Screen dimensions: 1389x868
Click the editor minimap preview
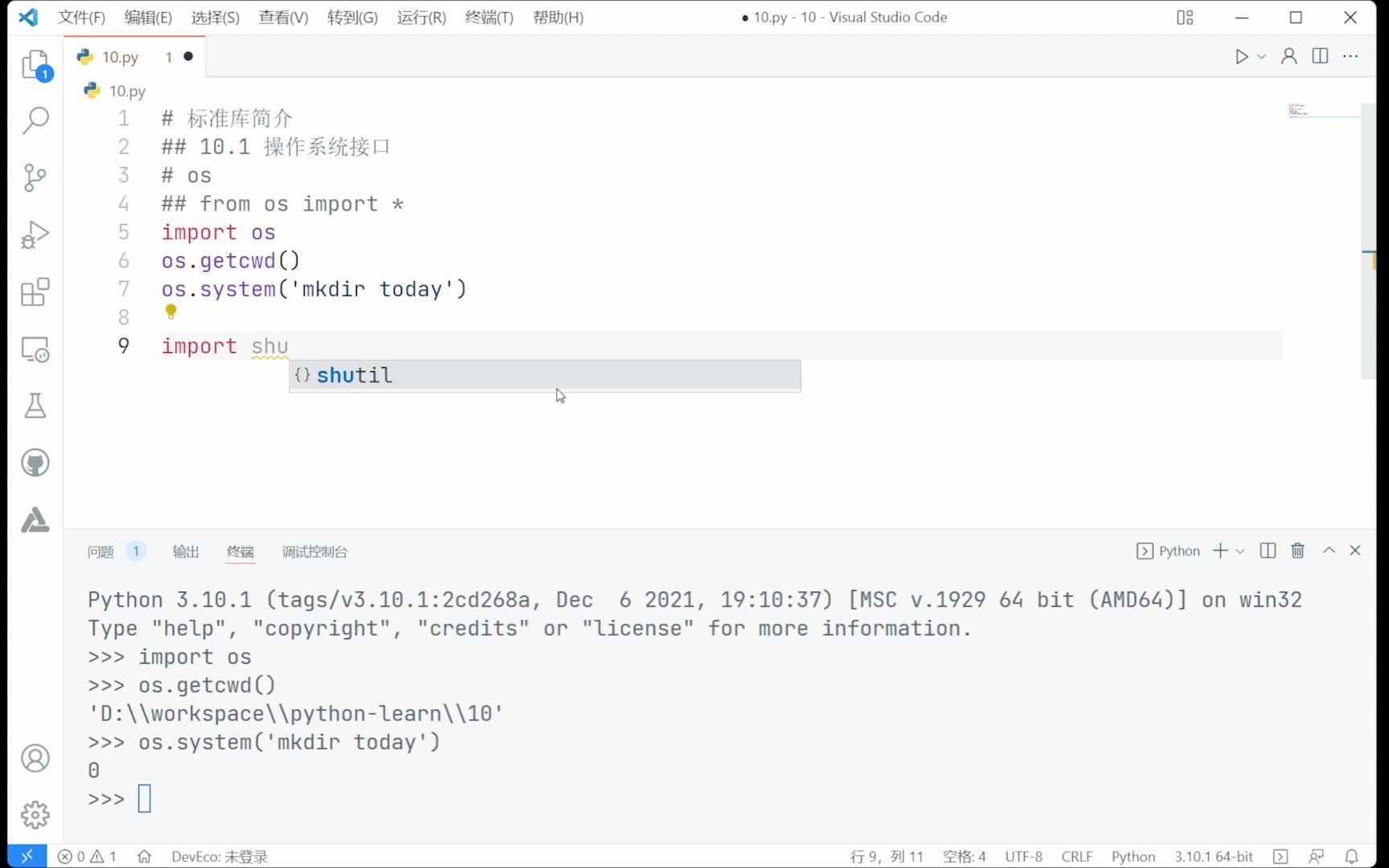click(1297, 110)
